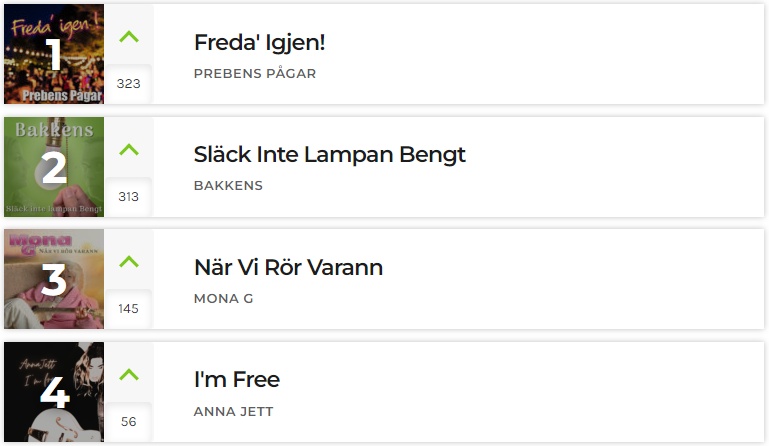Upvote Släck Inte Lampan Bengt with arrow
Viewport: 769px width, 446px height.
point(129,149)
